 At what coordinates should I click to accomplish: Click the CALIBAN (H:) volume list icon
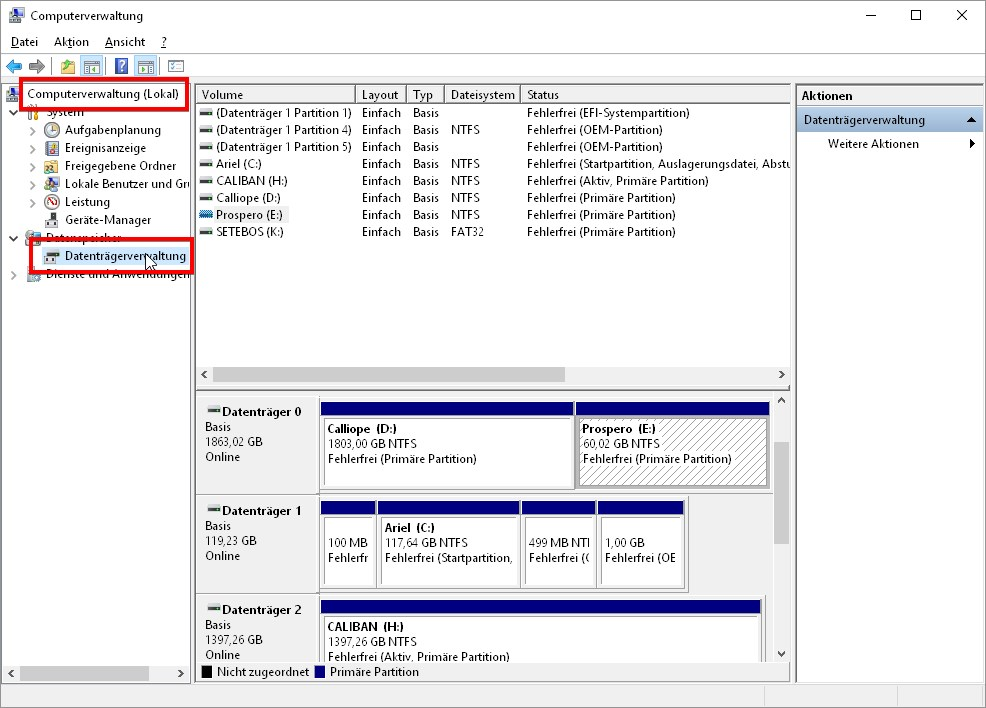[x=206, y=181]
